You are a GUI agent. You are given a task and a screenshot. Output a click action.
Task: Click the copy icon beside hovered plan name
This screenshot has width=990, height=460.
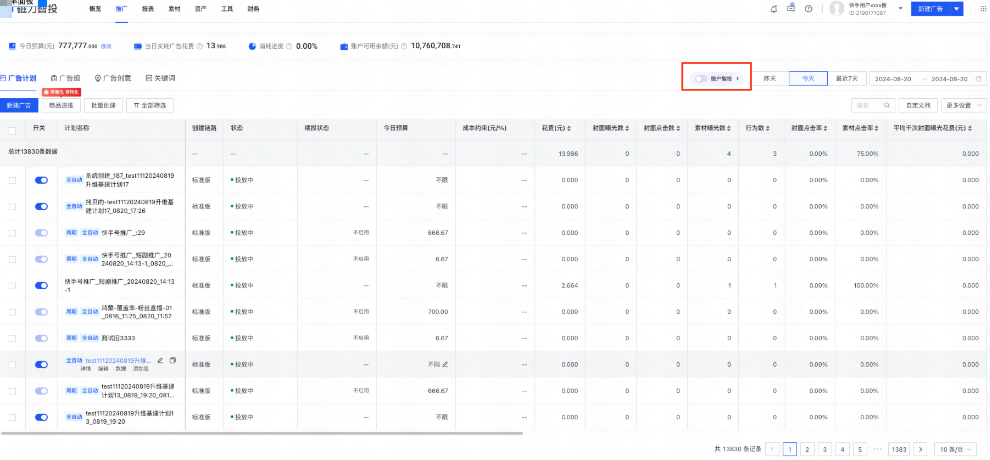coord(172,360)
